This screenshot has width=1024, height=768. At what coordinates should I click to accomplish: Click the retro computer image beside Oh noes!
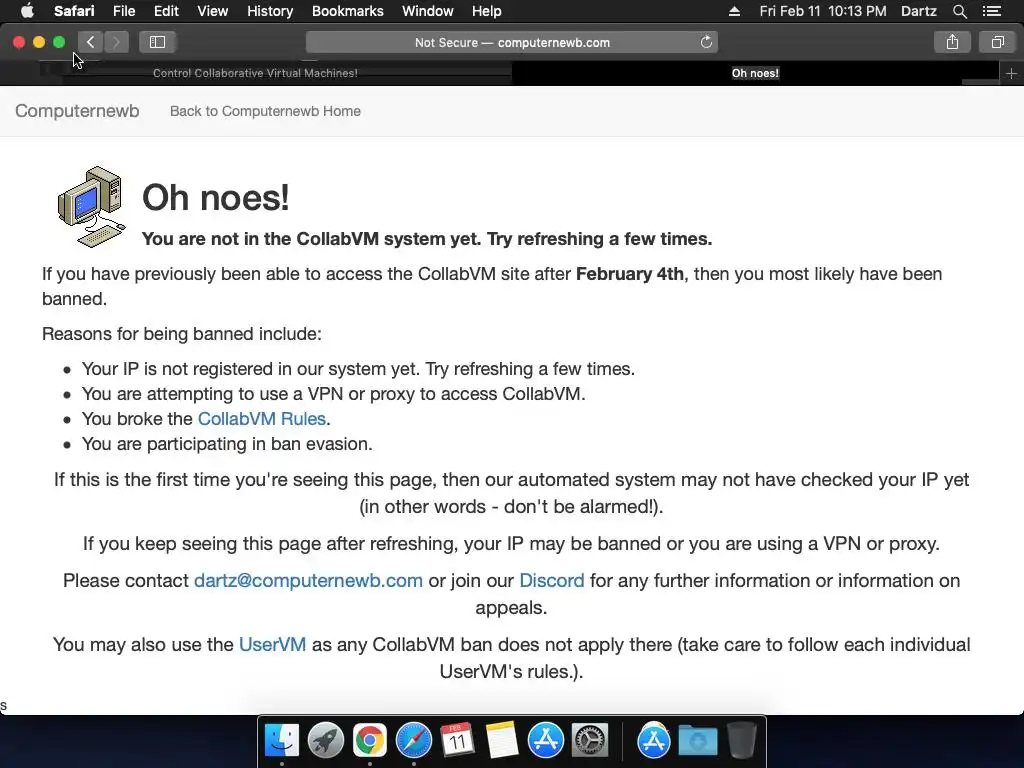91,206
